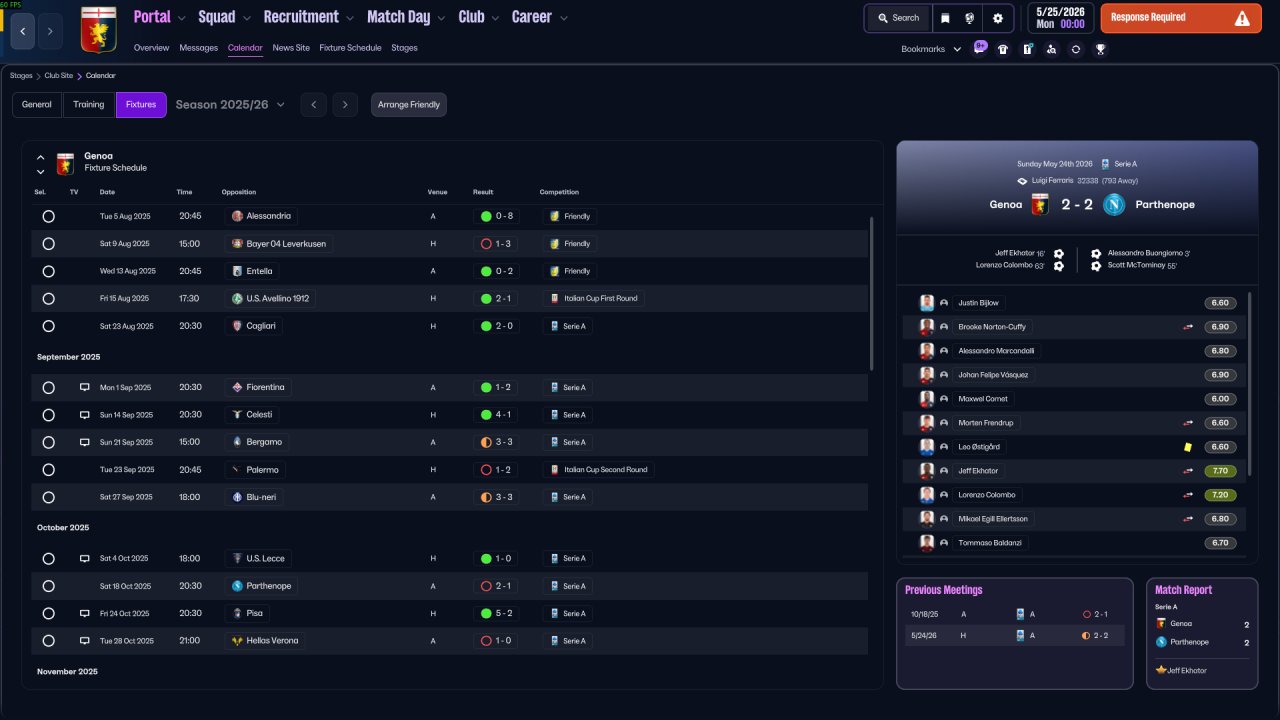Viewport: 1280px width, 720px height.
Task: Click the Response Required button
Action: (1181, 18)
